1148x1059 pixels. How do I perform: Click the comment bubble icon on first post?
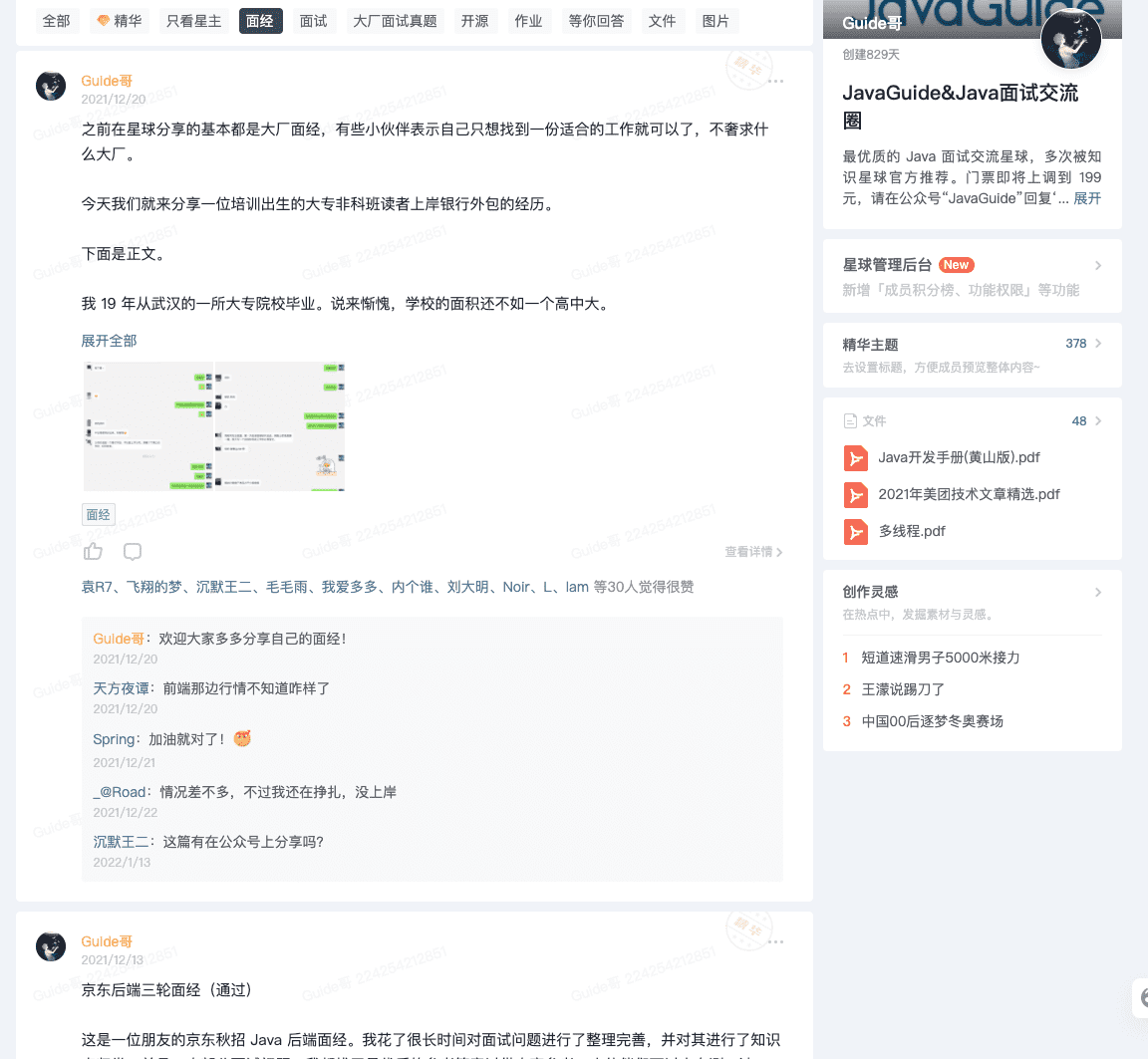coord(133,551)
